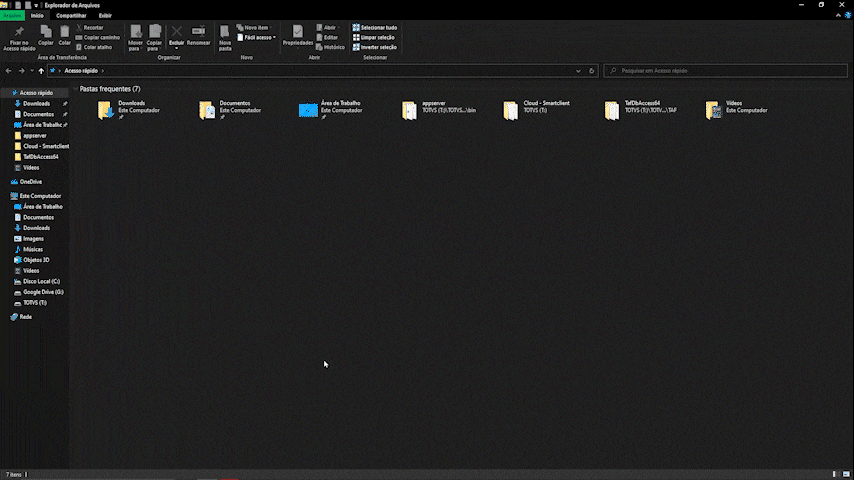Viewport: 854px width, 480px height.
Task: Click the Propriedades icon
Action: [x=297, y=32]
